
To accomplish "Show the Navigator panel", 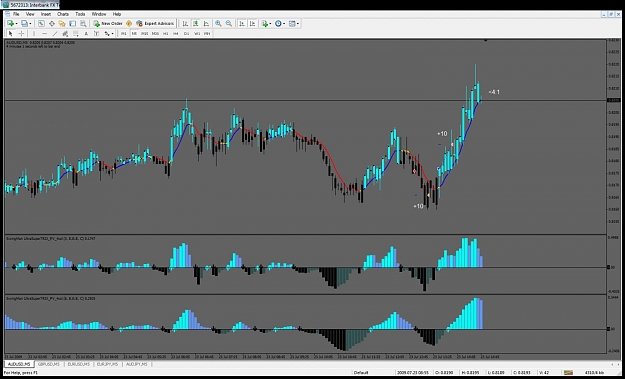I will (62, 24).
